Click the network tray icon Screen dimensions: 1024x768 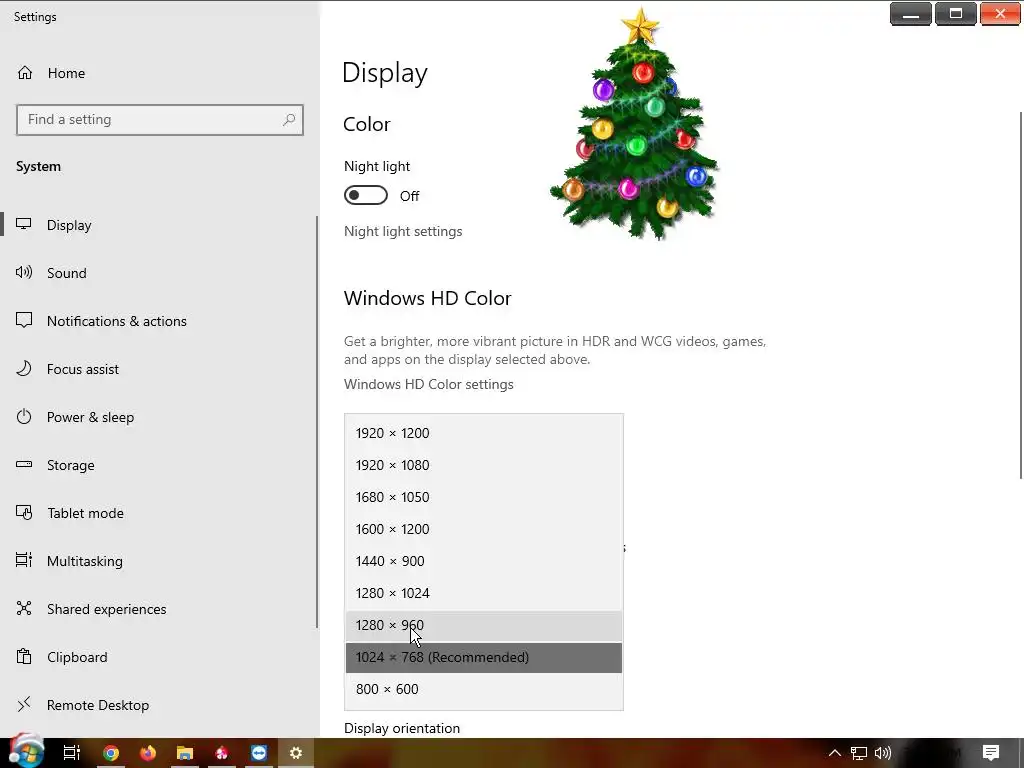[859, 754]
